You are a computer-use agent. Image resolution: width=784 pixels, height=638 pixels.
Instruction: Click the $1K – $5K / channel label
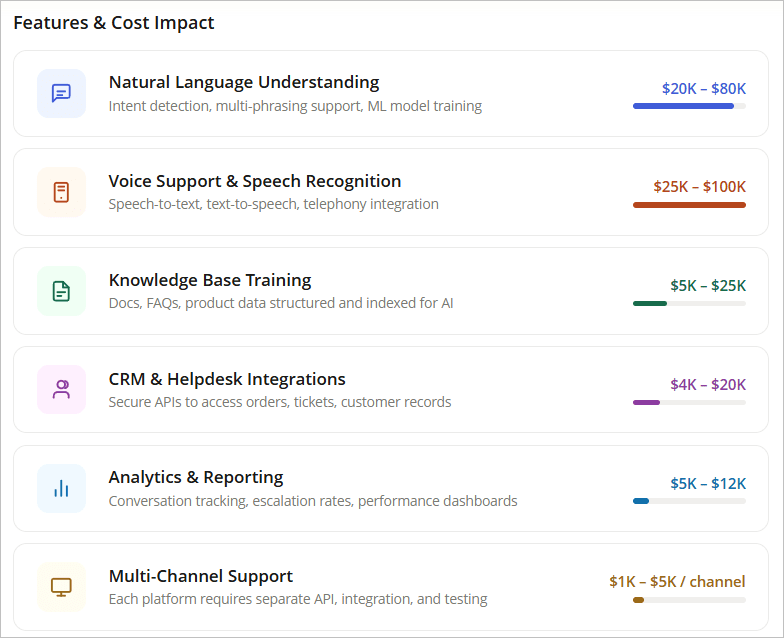pos(678,582)
